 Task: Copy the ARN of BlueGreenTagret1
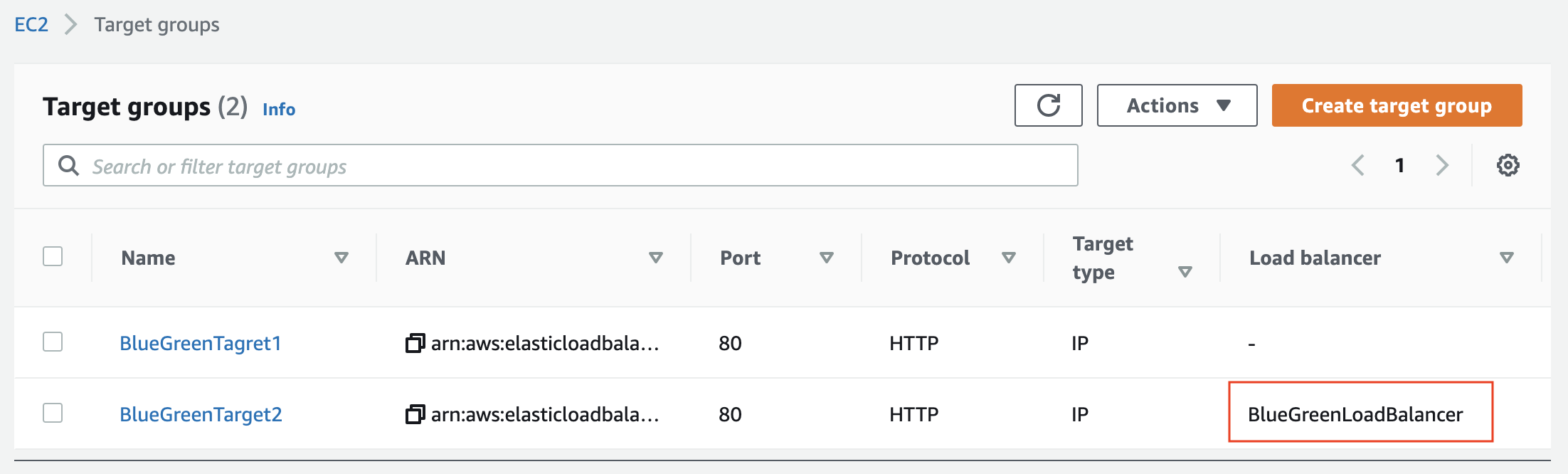point(413,343)
